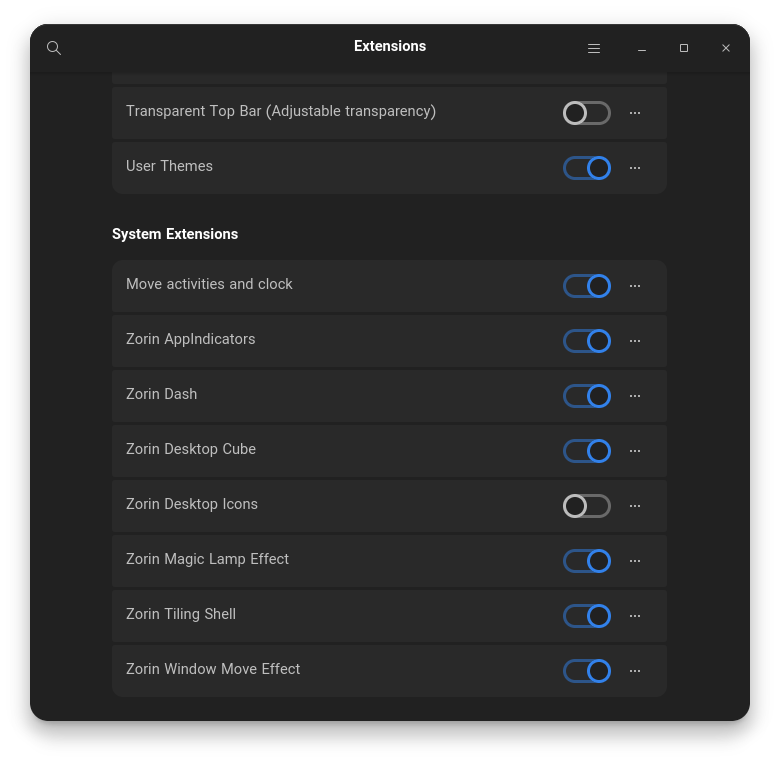Screen dimensions: 780x762
Task: Open the hamburger main menu
Action: point(594,48)
